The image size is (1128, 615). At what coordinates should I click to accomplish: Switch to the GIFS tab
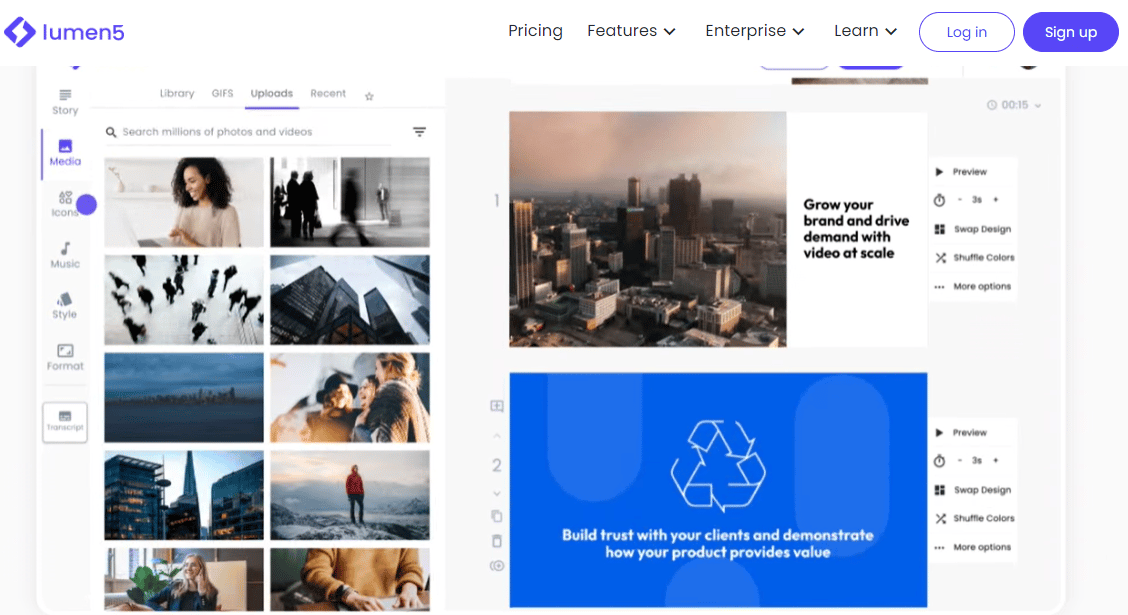click(x=222, y=94)
